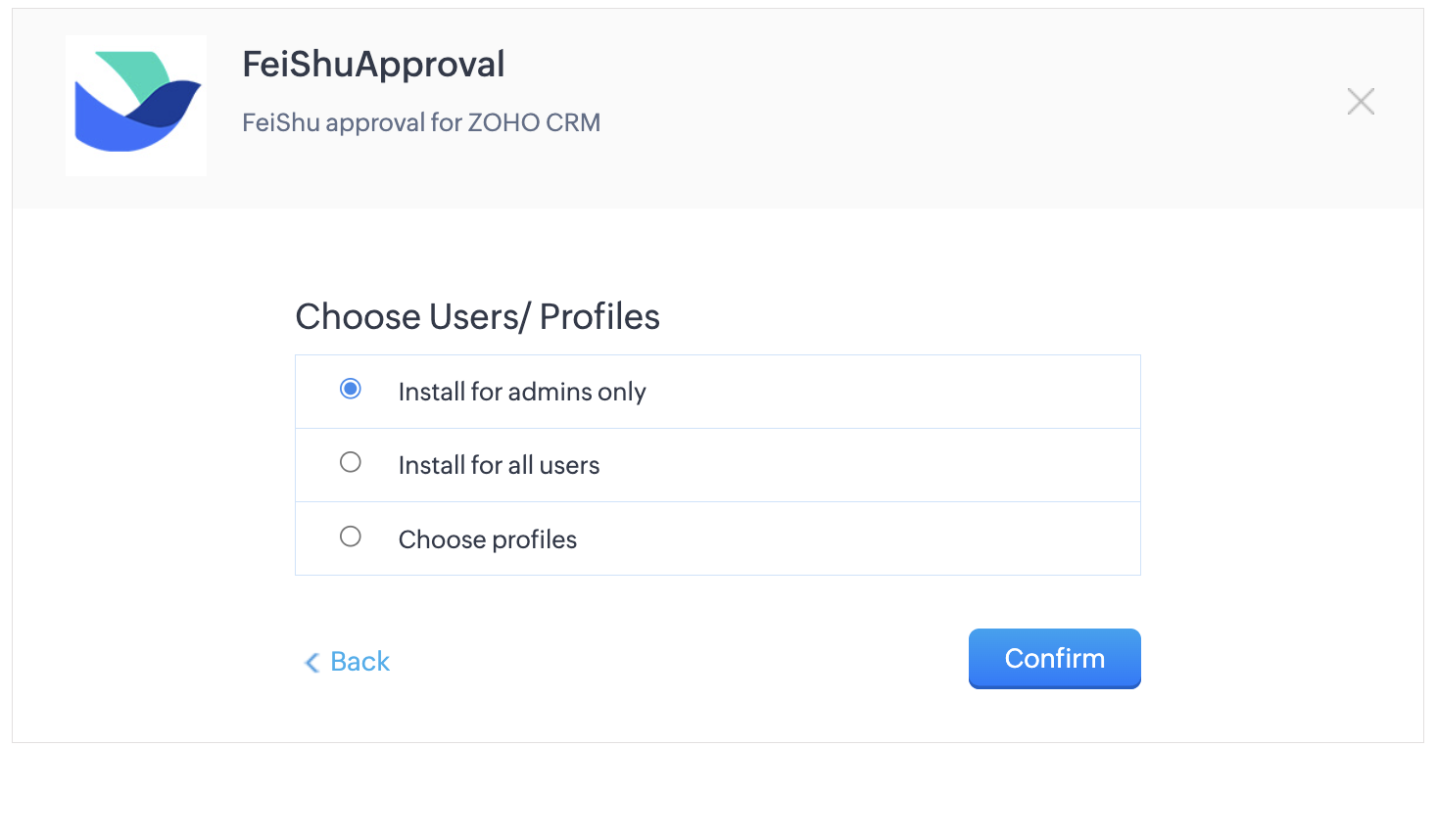
Task: Go back using the Back link
Action: click(x=359, y=662)
